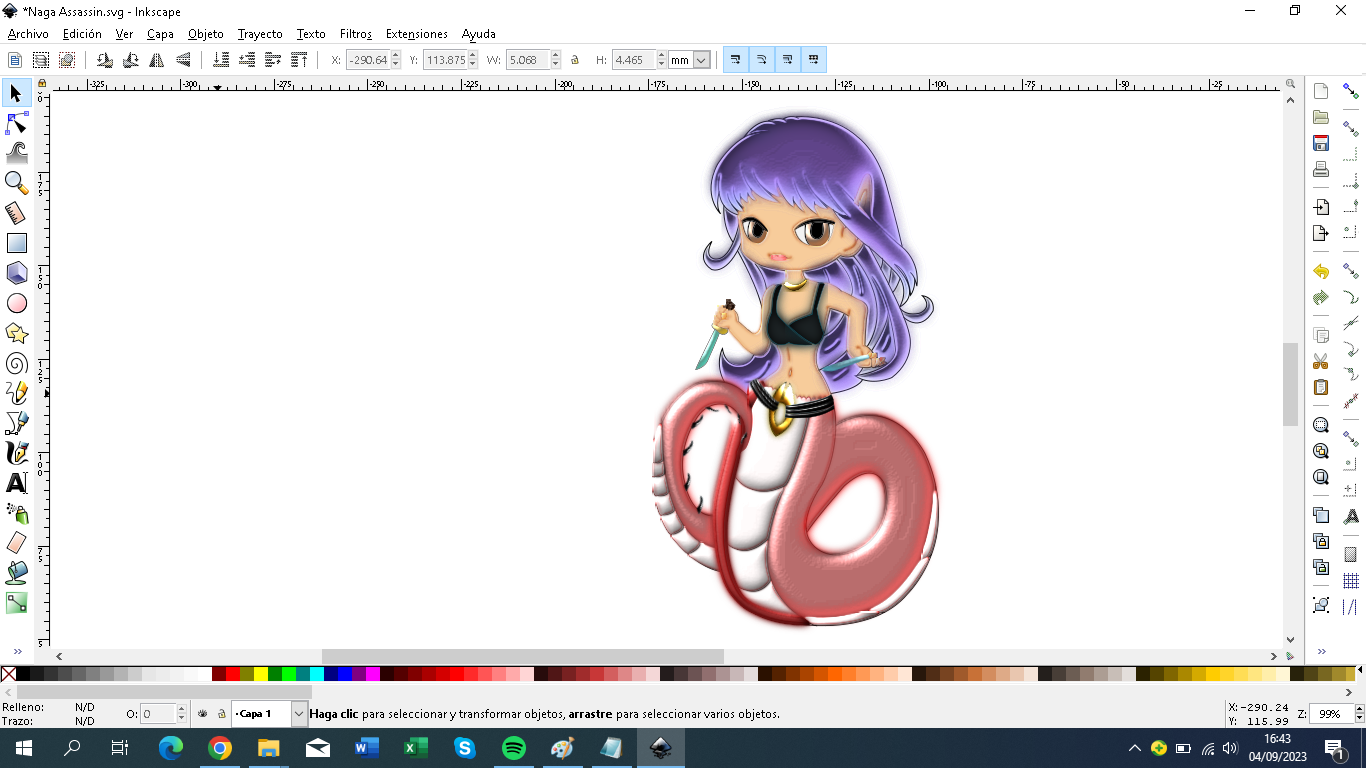Screen dimensions: 1366x768
Task: Select the Star polygon tool
Action: pos(16,333)
